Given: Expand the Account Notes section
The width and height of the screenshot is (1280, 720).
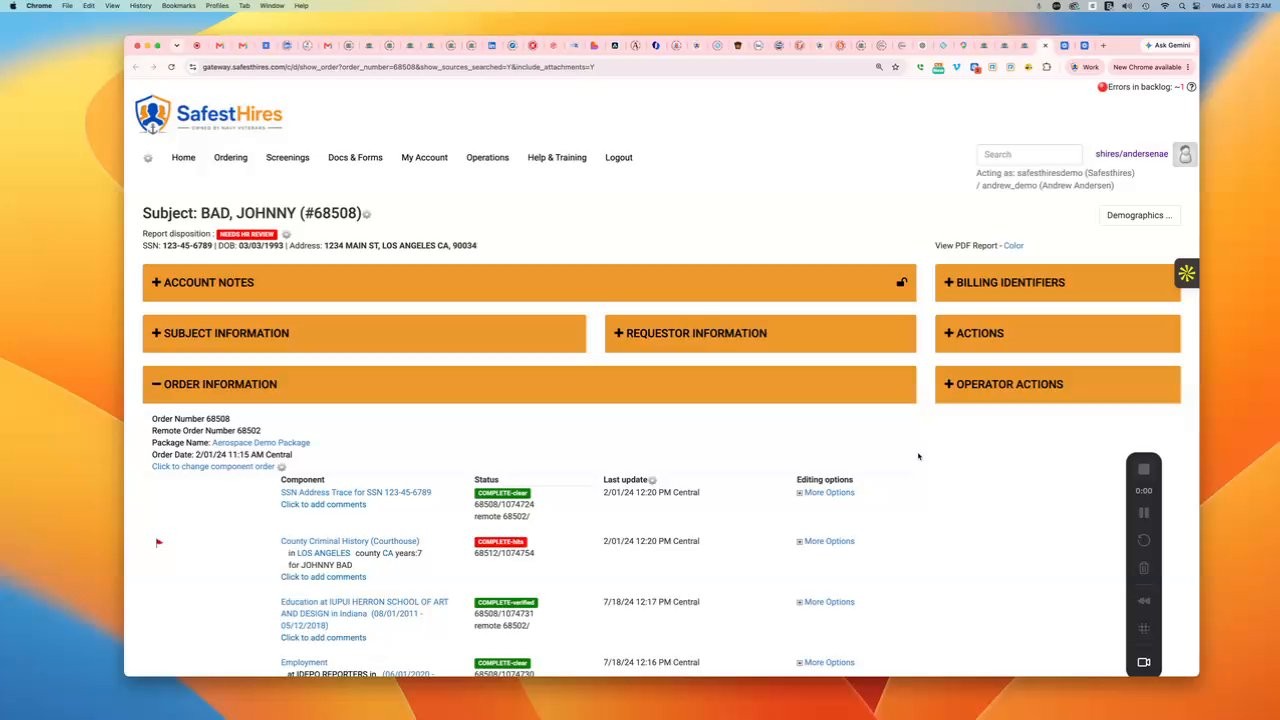Looking at the screenshot, I should point(529,283).
